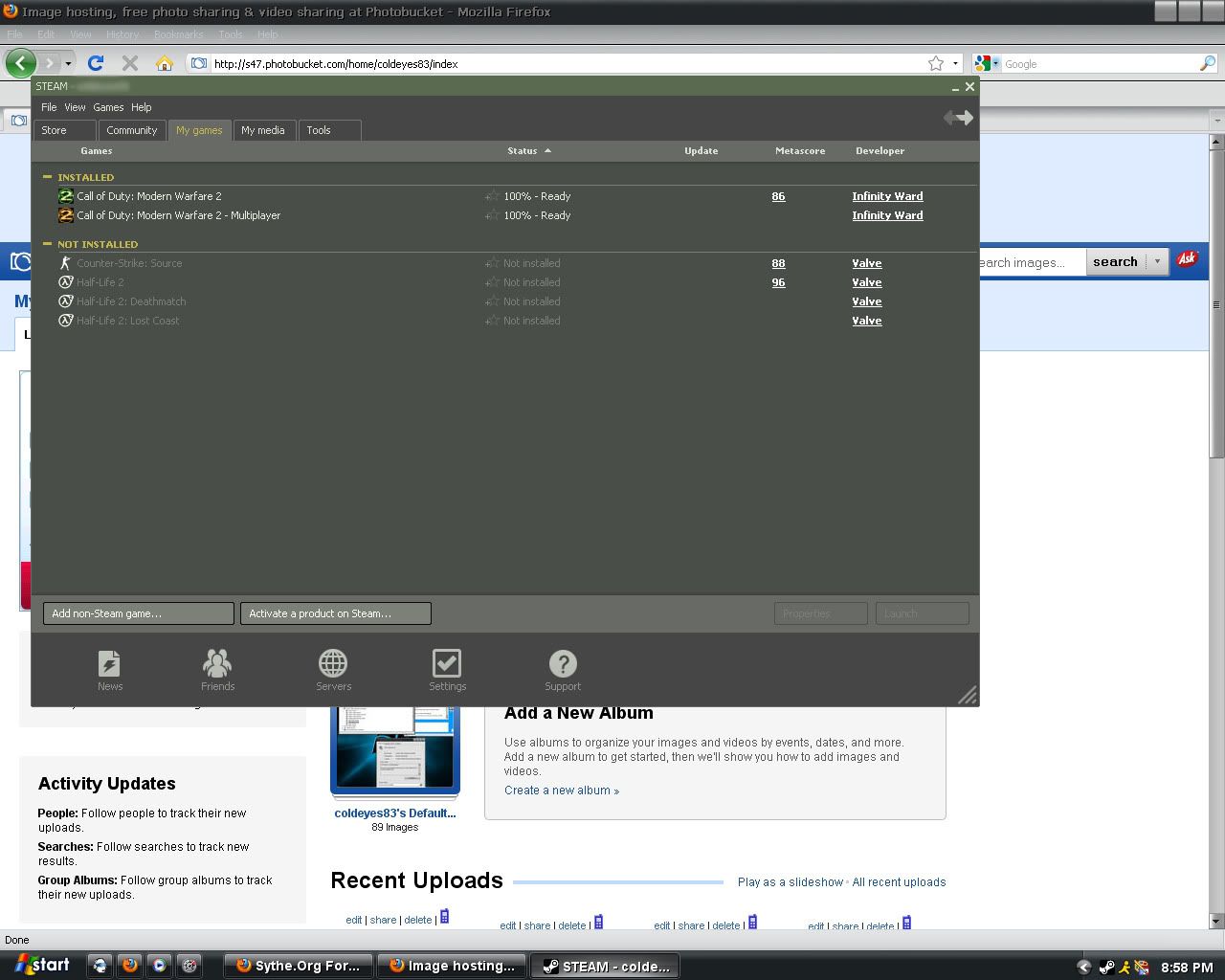Toggle favorite star for Half-Life 2
Image resolution: width=1225 pixels, height=980 pixels.
(492, 282)
